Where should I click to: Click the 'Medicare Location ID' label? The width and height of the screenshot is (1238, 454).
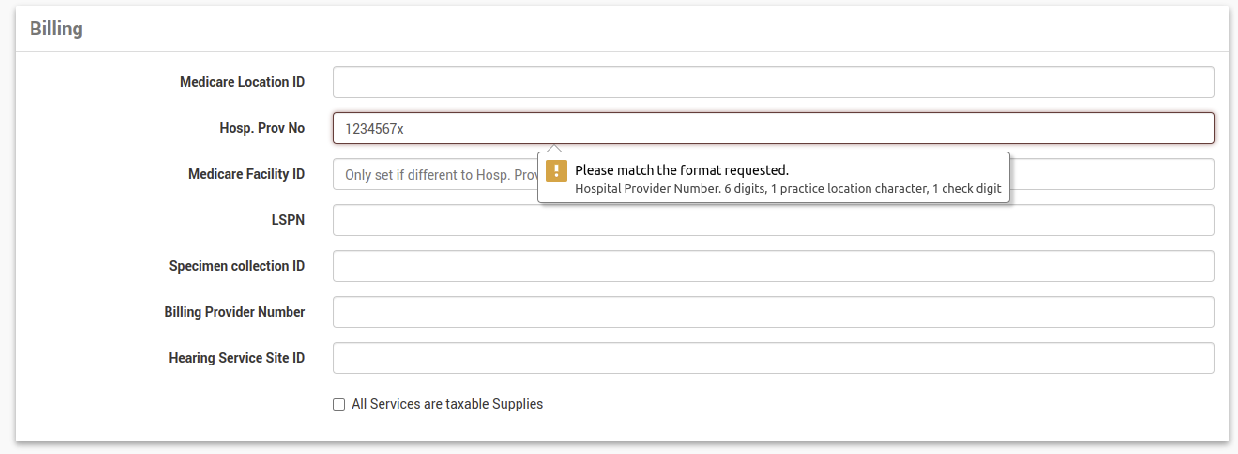coord(242,82)
